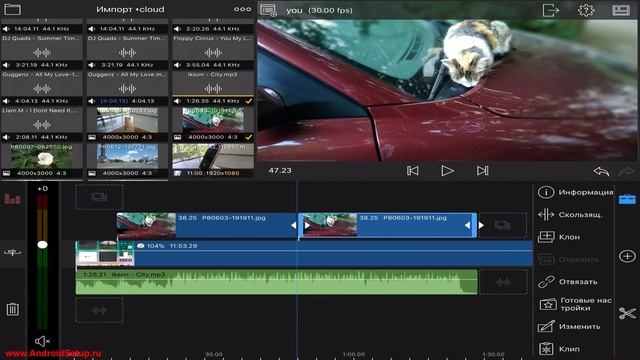Select the highlighted P80603-191911.jpg timeline clip
The height and width of the screenshot is (360, 640).
point(387,225)
